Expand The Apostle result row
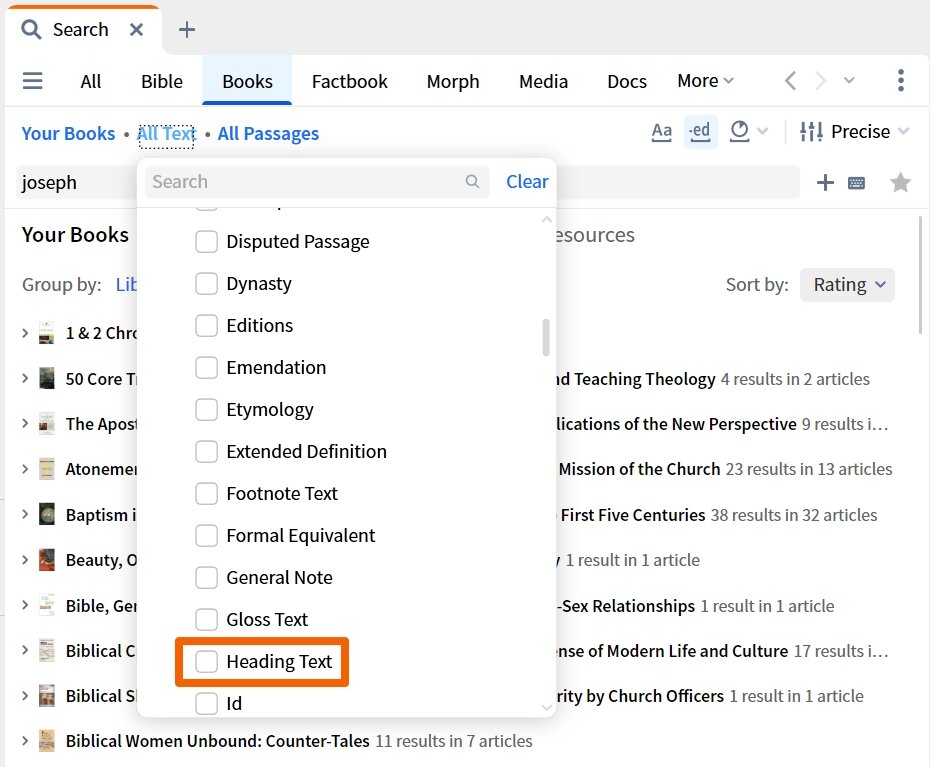 tap(25, 424)
